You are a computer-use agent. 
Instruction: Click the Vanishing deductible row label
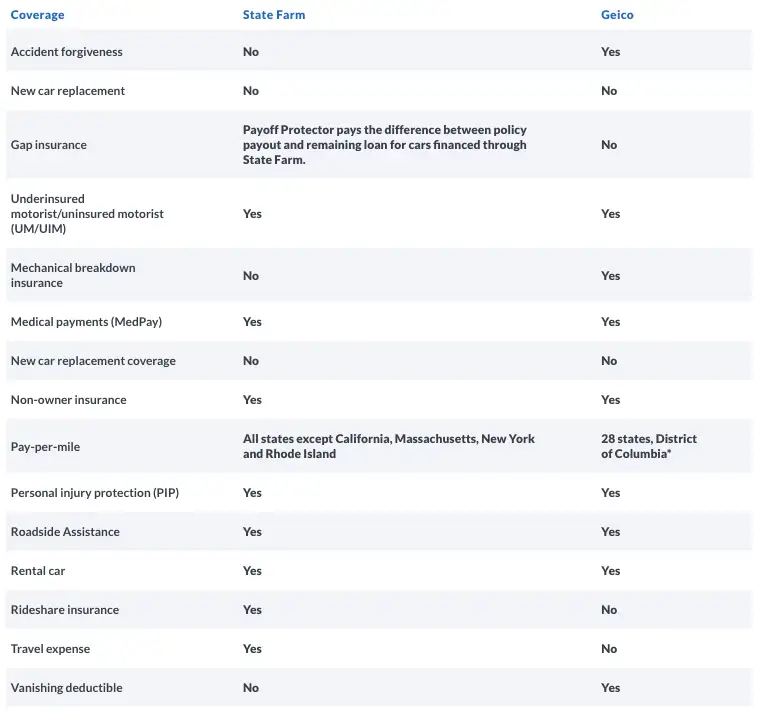click(67, 688)
